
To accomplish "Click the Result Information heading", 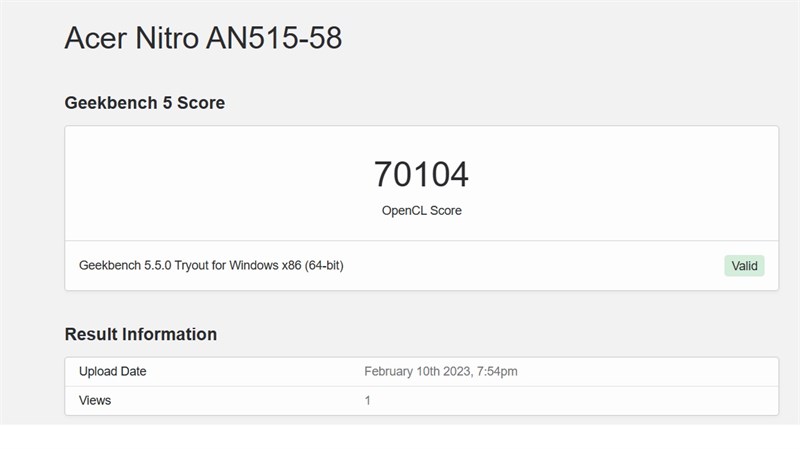I will tap(141, 334).
